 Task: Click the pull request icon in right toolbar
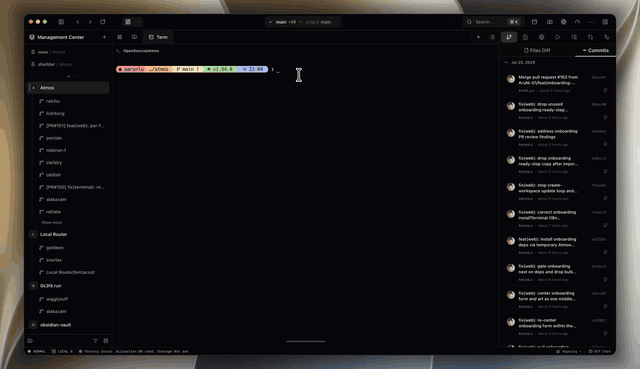pos(591,37)
